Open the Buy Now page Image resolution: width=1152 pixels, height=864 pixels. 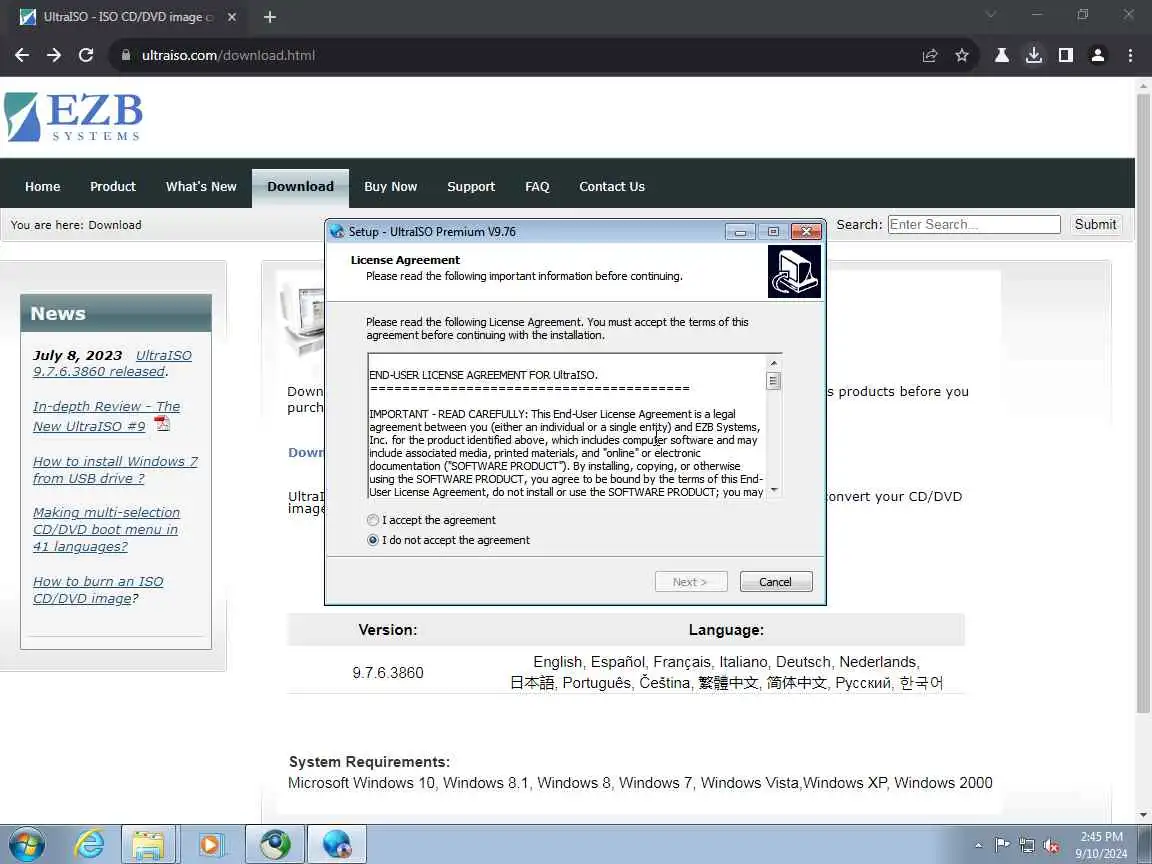click(390, 187)
